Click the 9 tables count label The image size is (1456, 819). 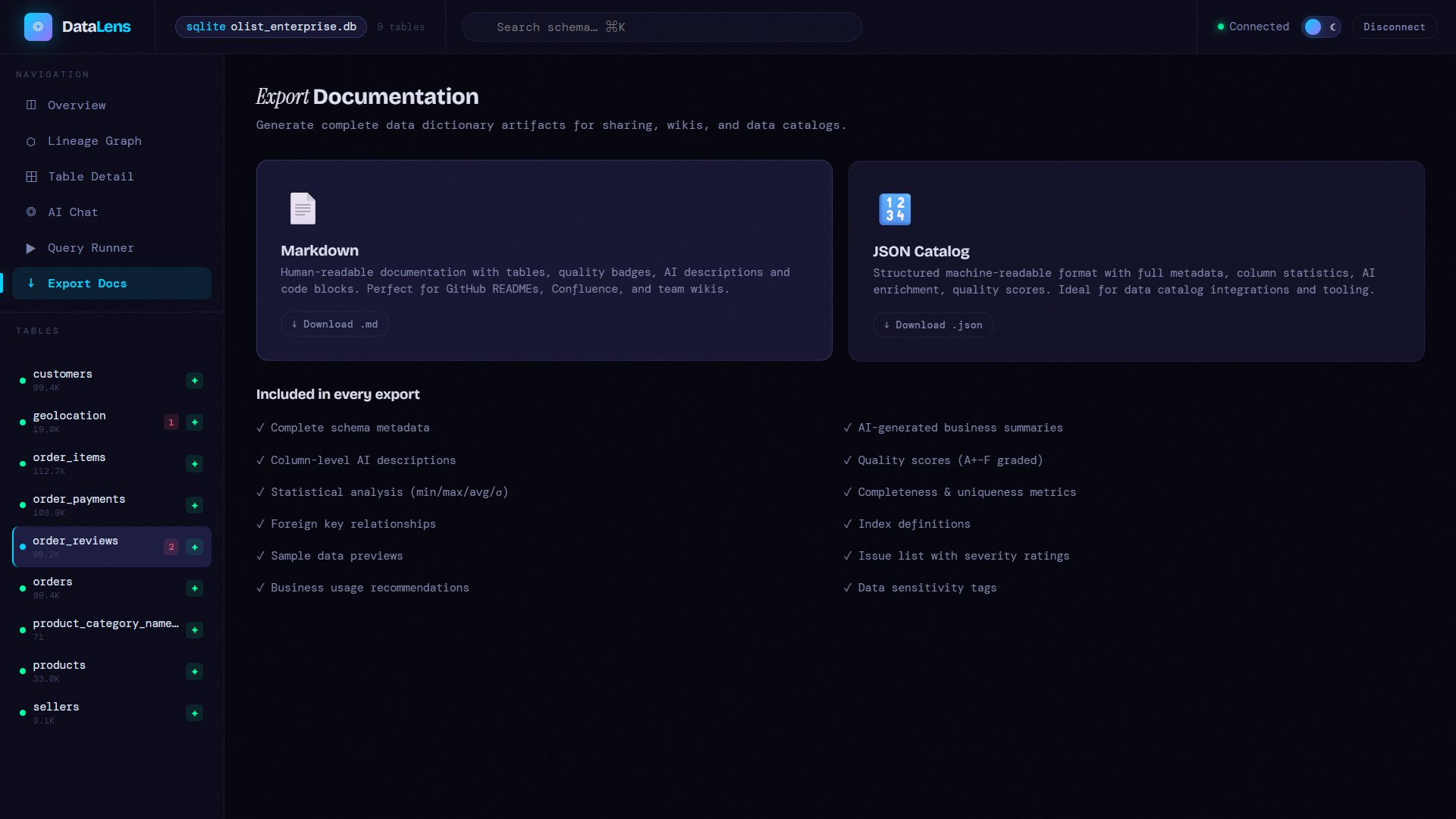click(x=401, y=27)
